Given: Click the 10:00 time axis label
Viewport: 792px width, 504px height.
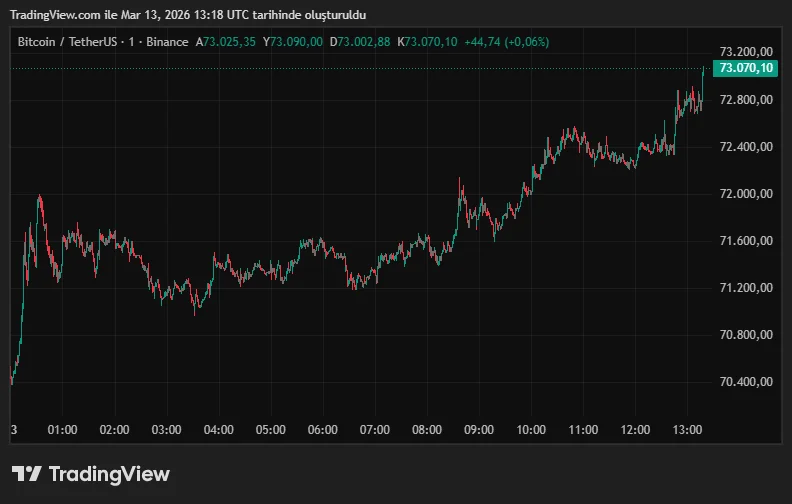Looking at the screenshot, I should [x=531, y=430].
